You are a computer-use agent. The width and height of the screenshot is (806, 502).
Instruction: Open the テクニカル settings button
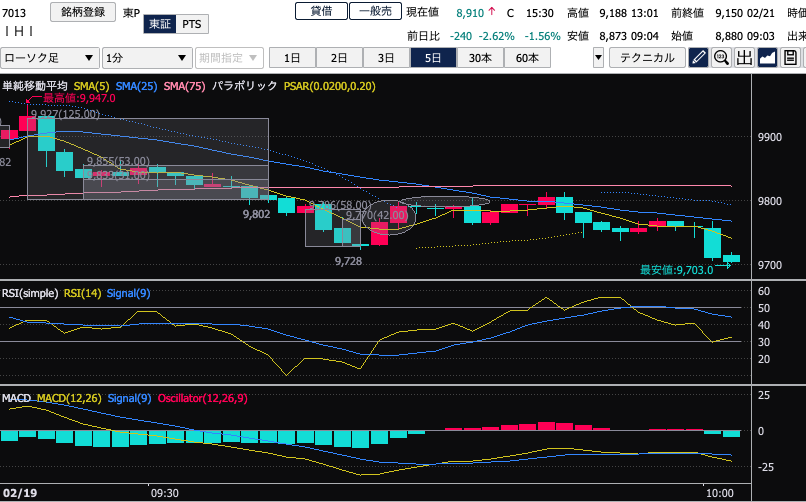647,57
